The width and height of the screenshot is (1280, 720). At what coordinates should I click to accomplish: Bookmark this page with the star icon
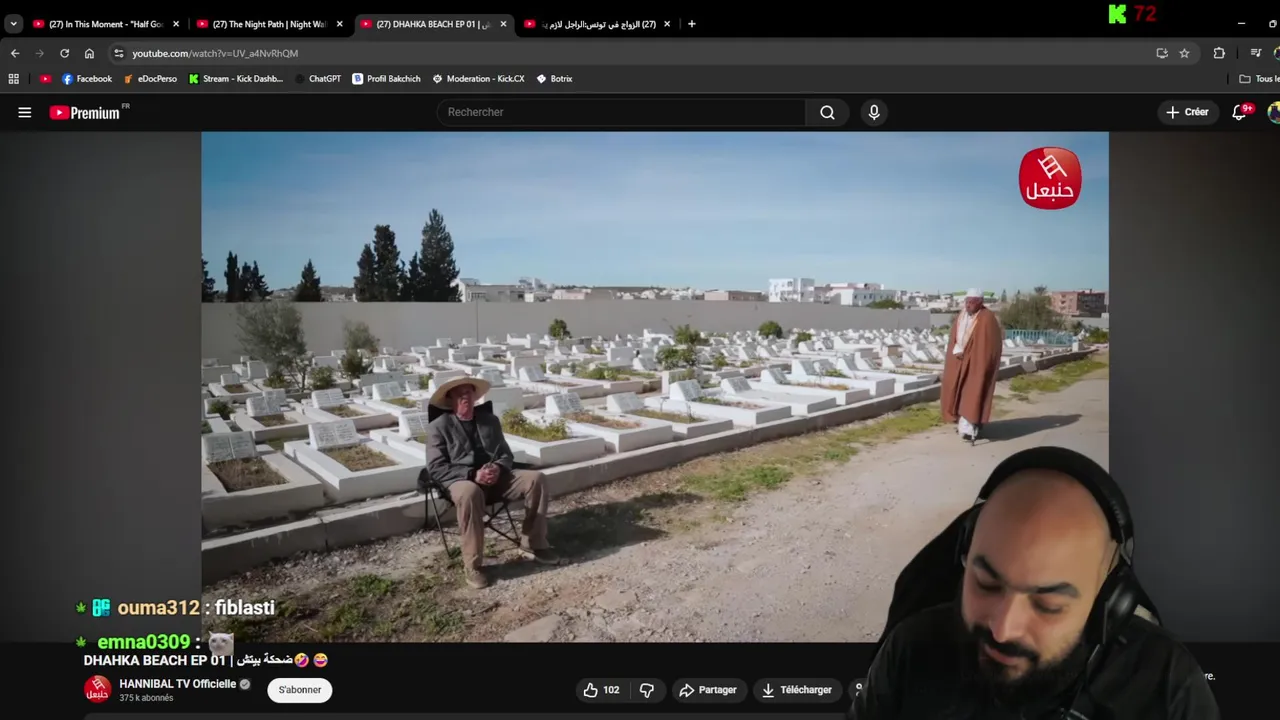click(x=1184, y=53)
